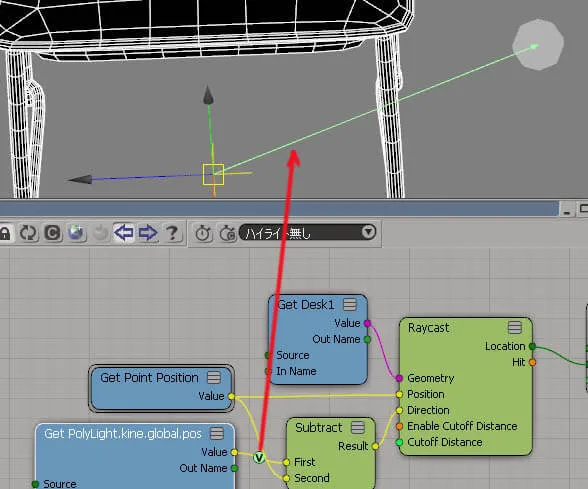Expand the Raycast node menu icon
The width and height of the screenshot is (588, 489).
click(514, 327)
